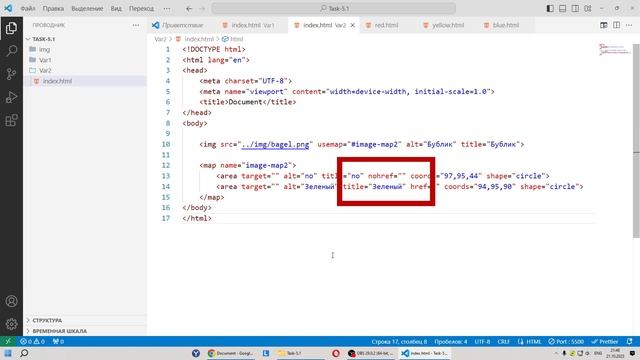640x360 pixels.
Task: Switch to the Chrome Document taskbar window
Action: (x=230, y=353)
